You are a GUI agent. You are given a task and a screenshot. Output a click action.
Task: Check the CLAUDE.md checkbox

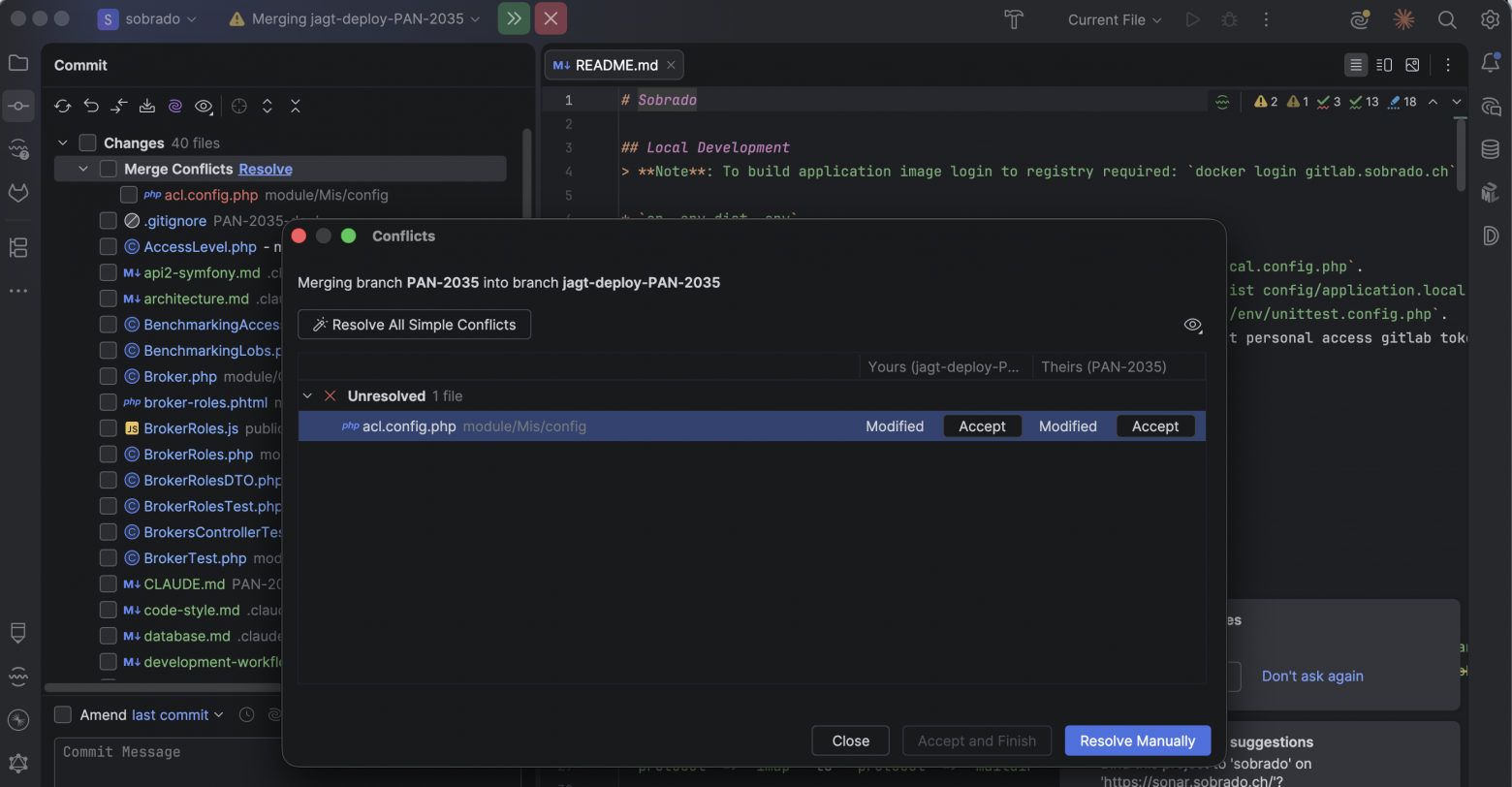[x=108, y=584]
